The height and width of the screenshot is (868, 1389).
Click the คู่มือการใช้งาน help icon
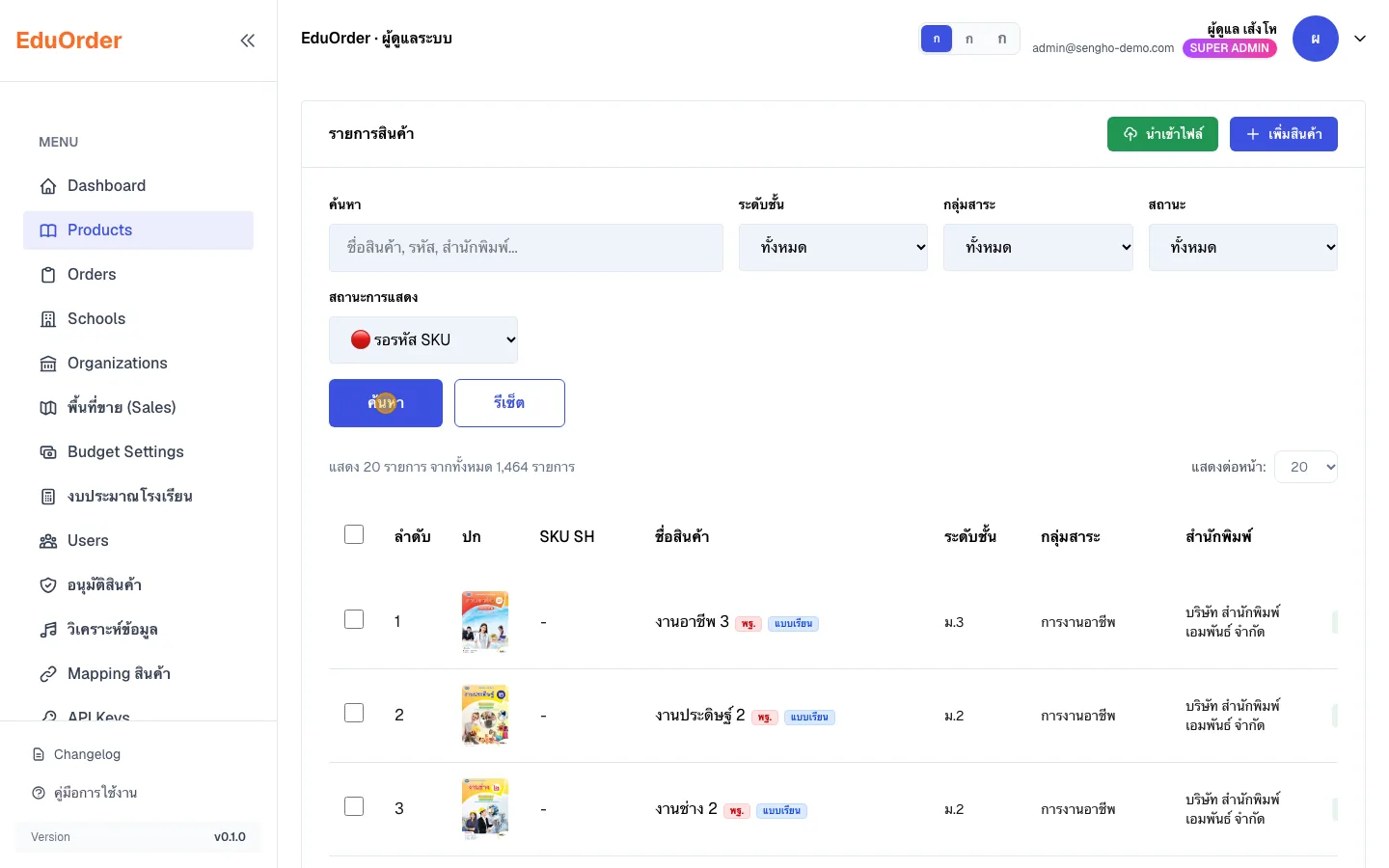[x=39, y=793]
